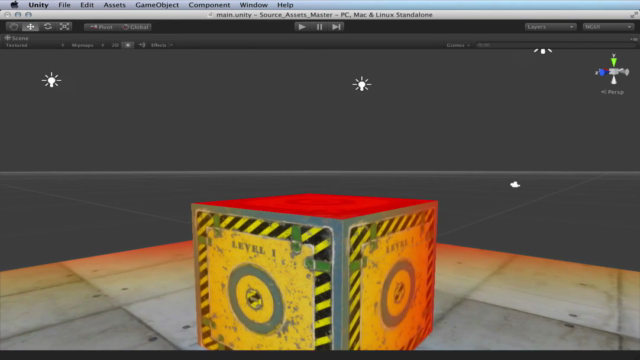Click the Step frame button
Screen dimensions: 640x360
[x=336, y=27]
